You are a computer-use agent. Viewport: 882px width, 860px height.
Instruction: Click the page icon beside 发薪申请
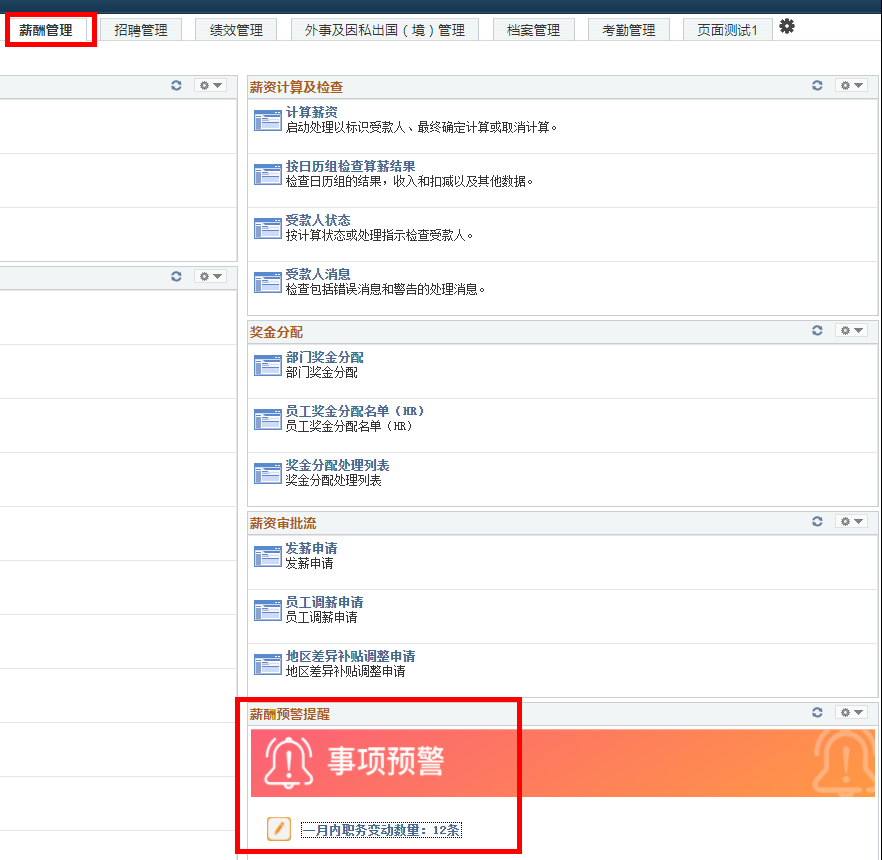point(268,556)
